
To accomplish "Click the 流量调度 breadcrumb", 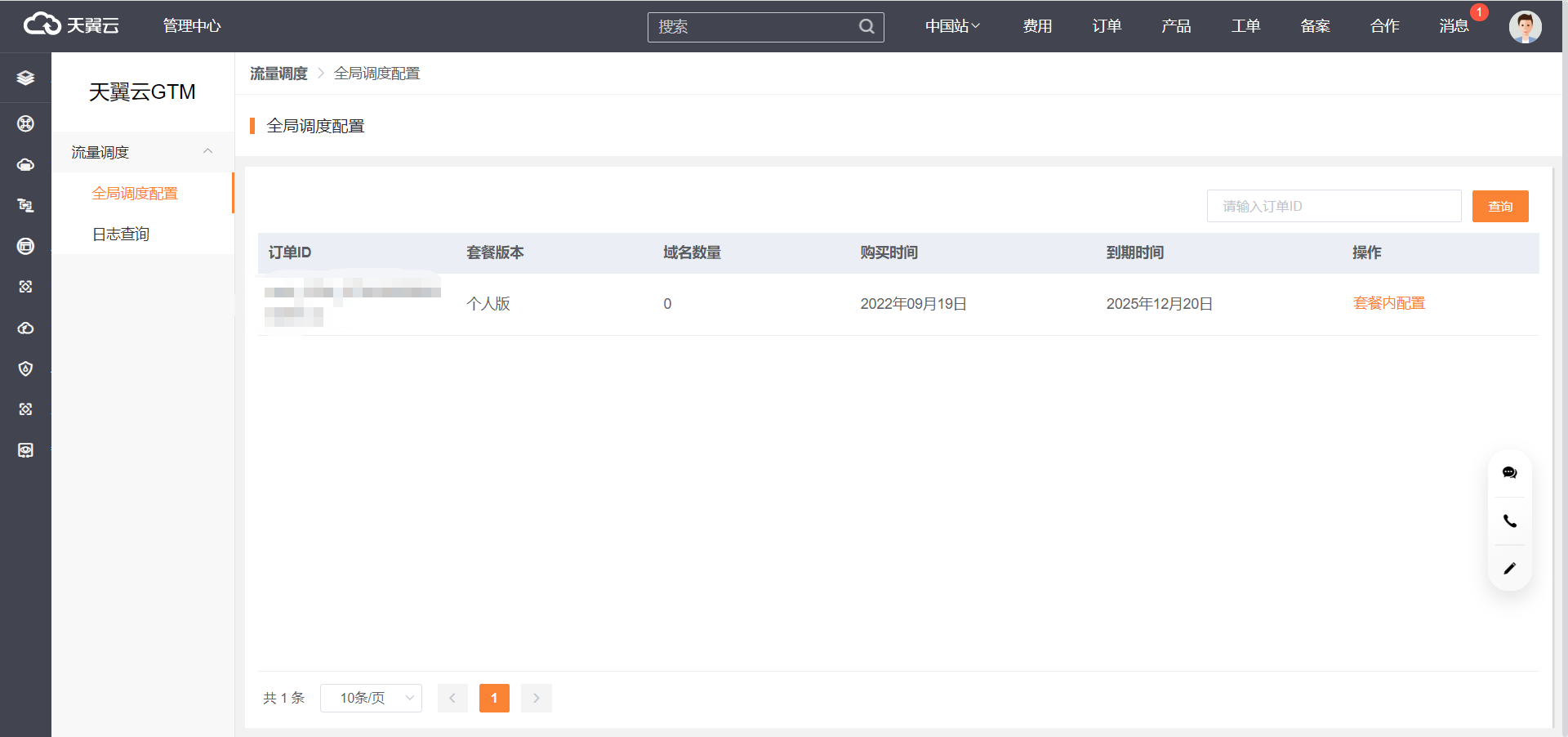I will tap(278, 74).
